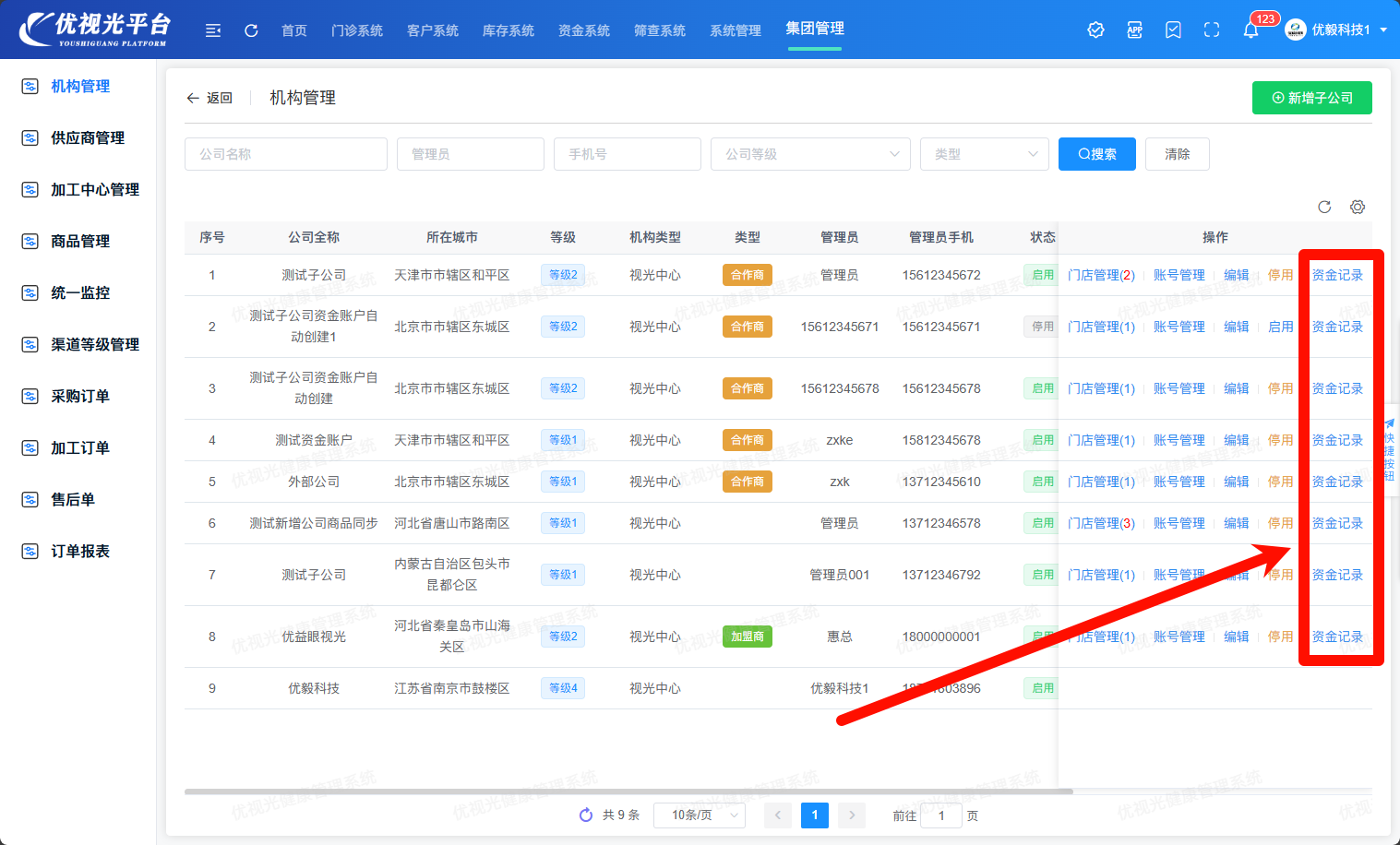The height and width of the screenshot is (845, 1400).
Task: Open table column settings gear icon
Action: 1358,207
